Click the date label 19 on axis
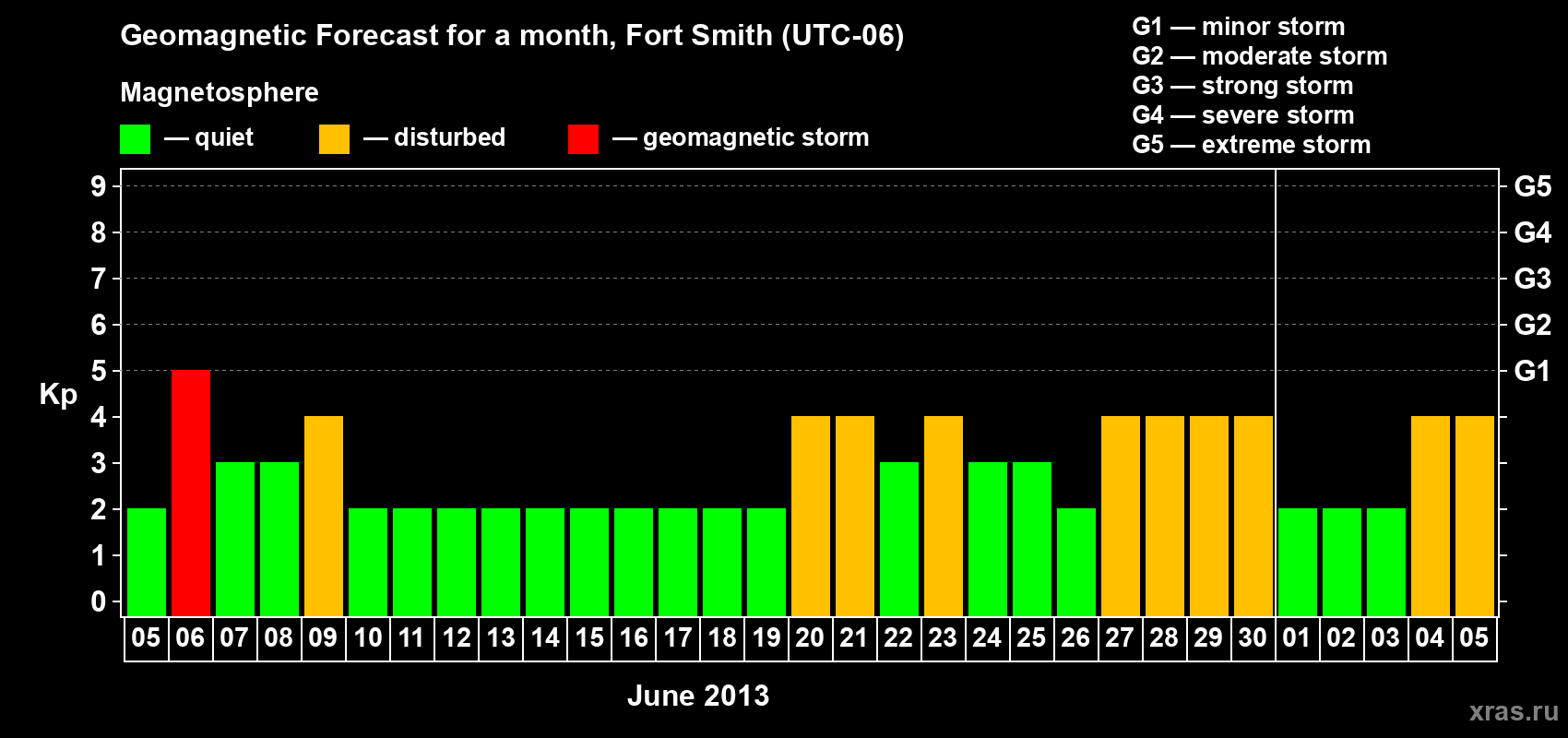The width and height of the screenshot is (1568, 738). (x=766, y=637)
